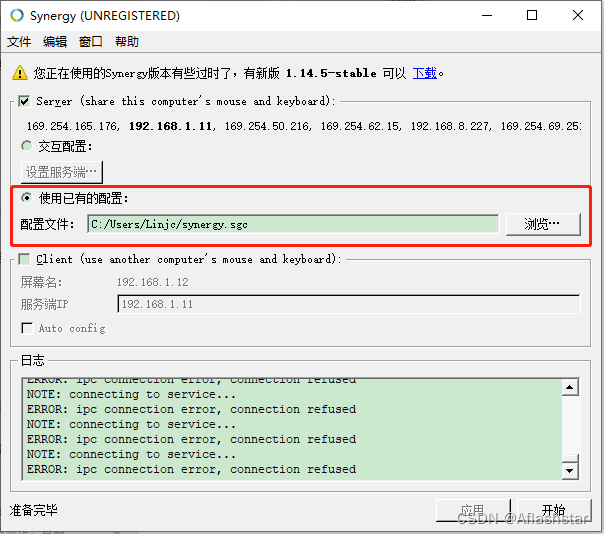
Task: Click the IP address 169.254.50.216
Action: coord(267,126)
